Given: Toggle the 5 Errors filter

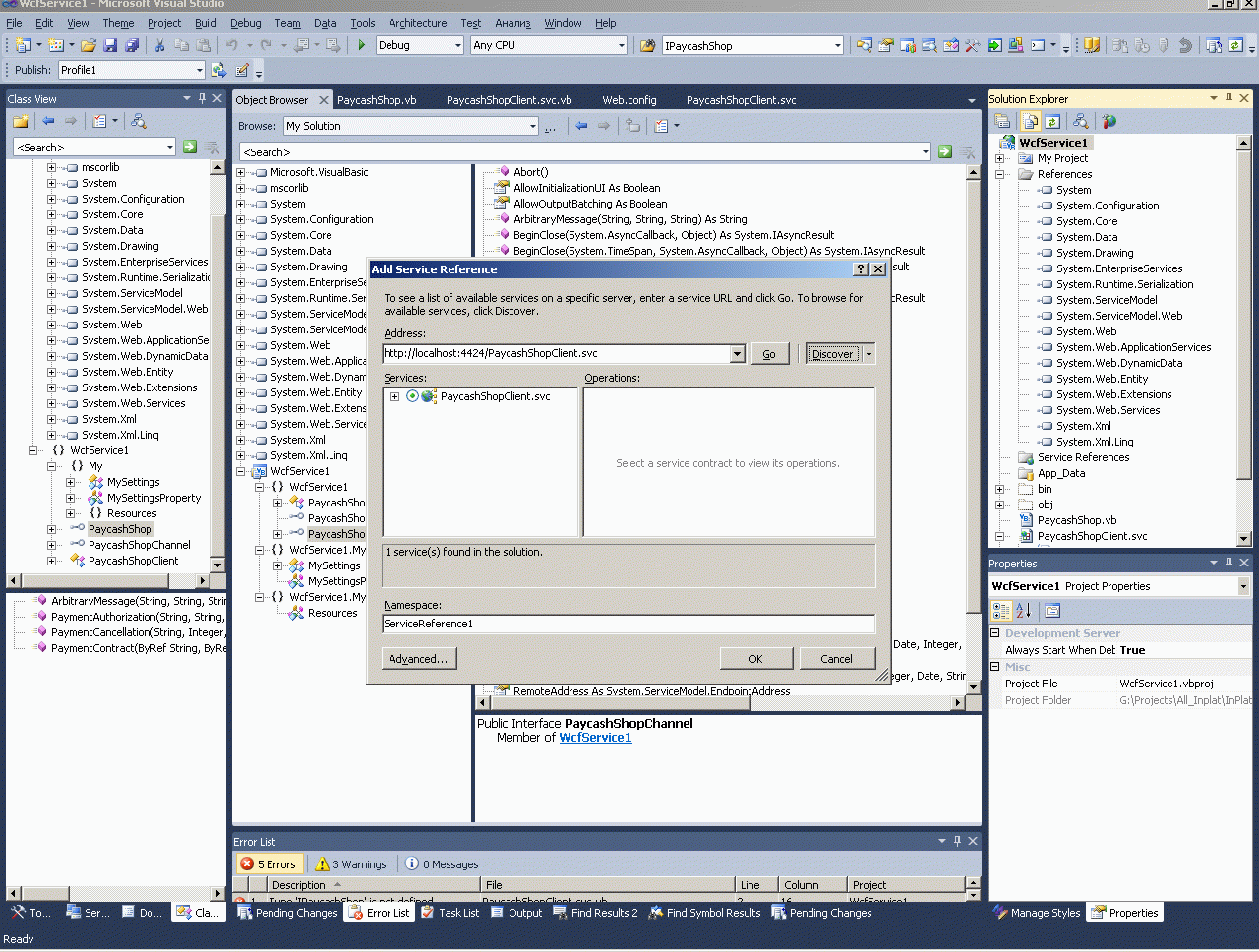Looking at the screenshot, I should tap(269, 864).
